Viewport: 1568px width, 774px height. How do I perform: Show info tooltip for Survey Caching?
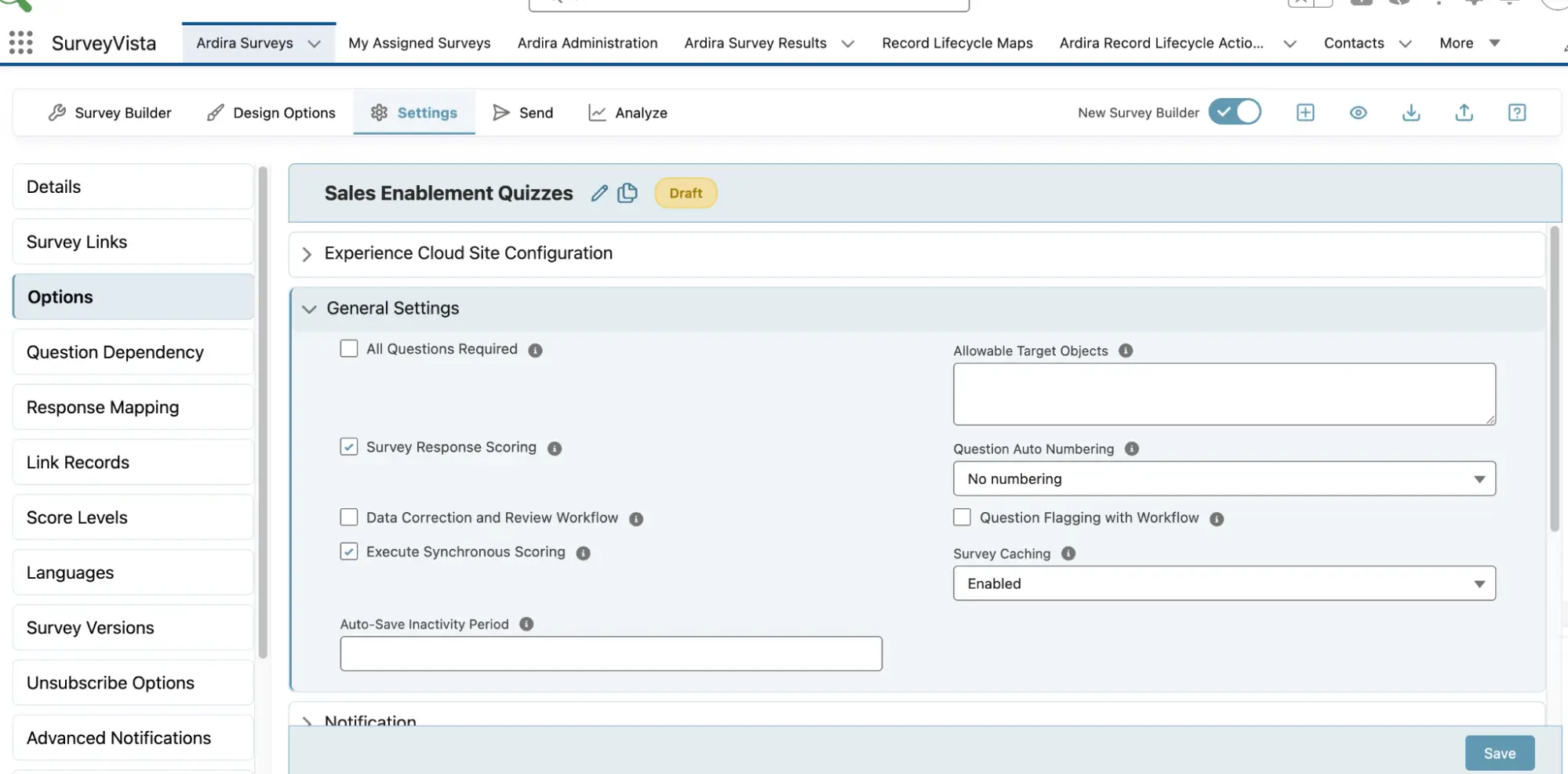point(1068,554)
